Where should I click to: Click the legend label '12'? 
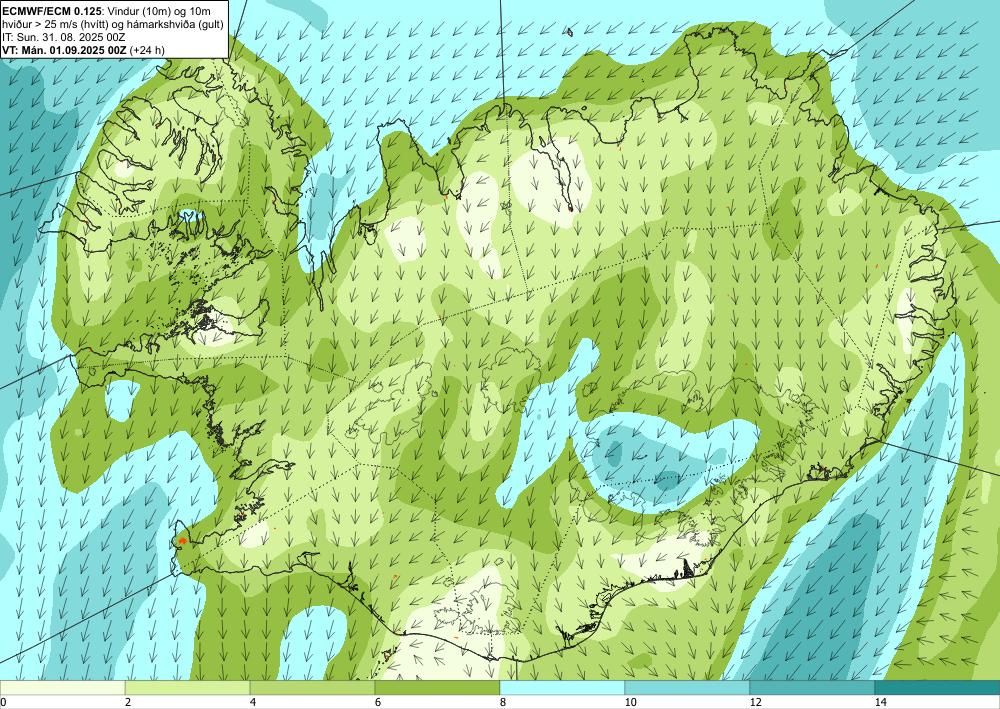pos(755,702)
